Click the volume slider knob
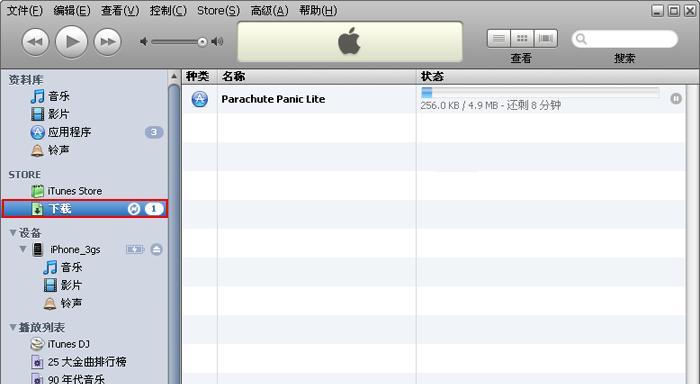The image size is (700, 384). click(202, 42)
